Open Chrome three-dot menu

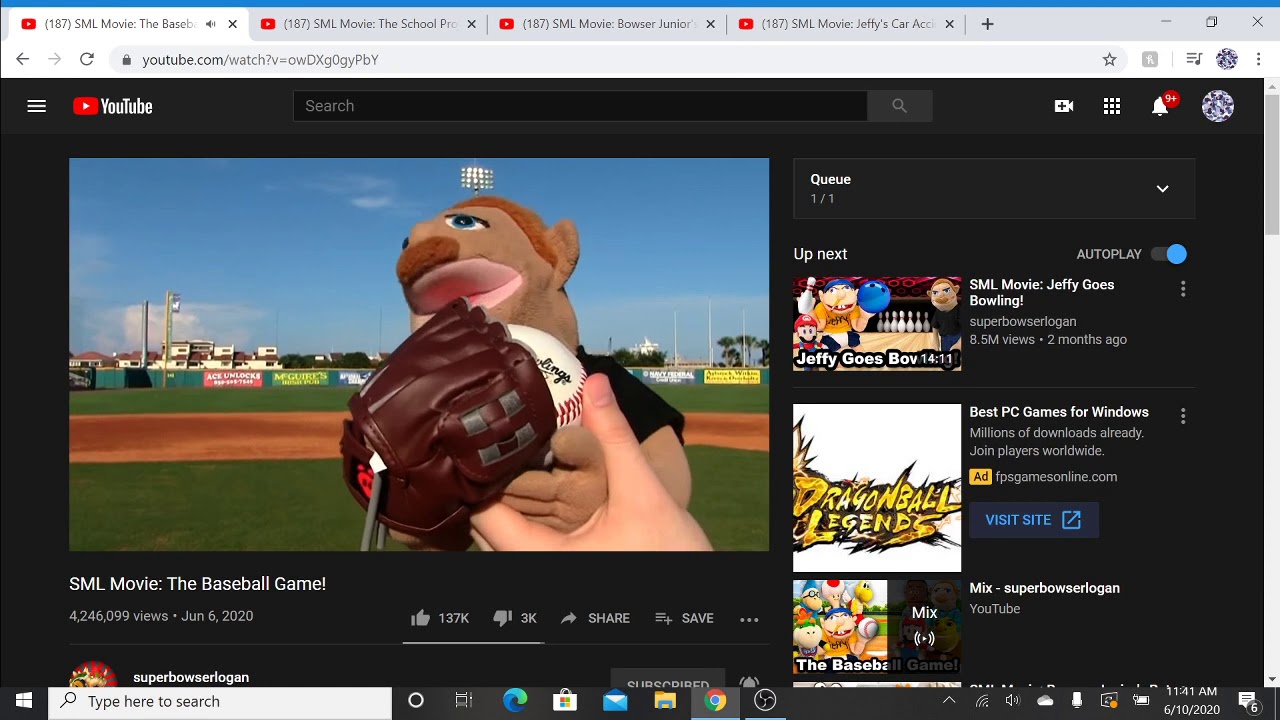click(1259, 60)
